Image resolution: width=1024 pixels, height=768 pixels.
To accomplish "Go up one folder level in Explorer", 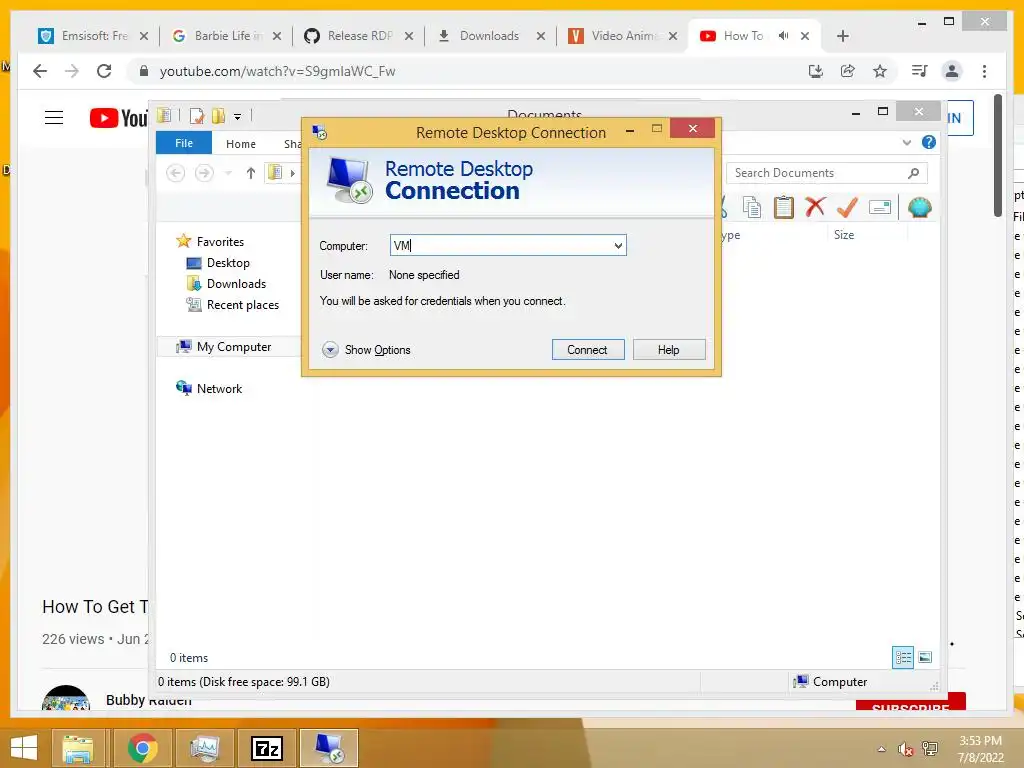I will [251, 173].
